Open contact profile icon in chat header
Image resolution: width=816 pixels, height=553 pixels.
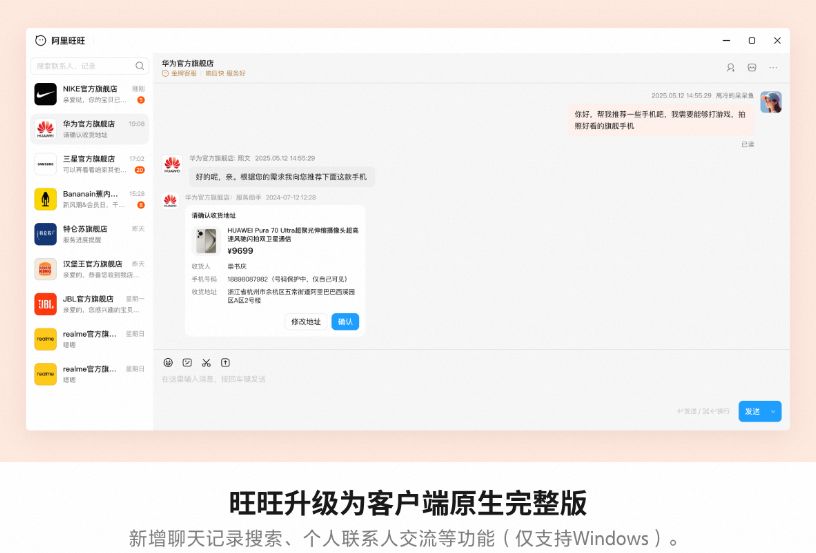[x=731, y=68]
